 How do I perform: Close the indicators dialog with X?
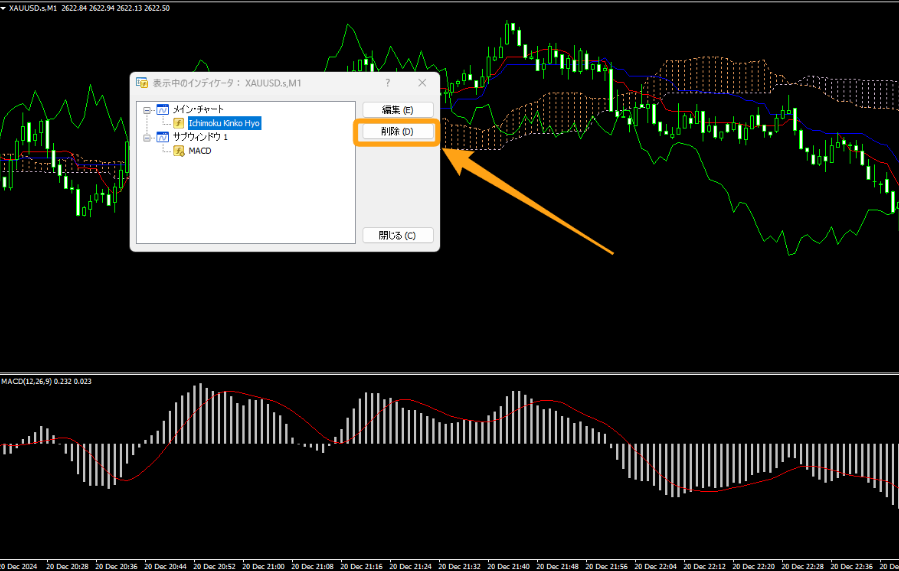click(422, 83)
